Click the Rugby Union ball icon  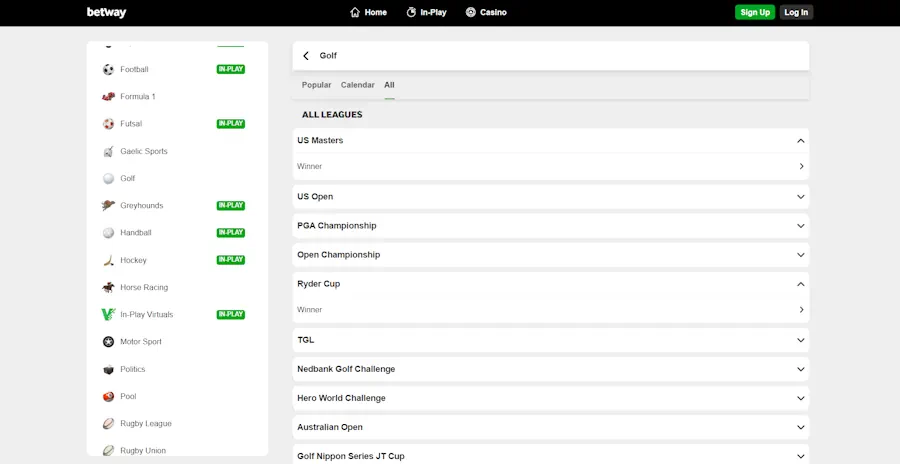click(108, 451)
